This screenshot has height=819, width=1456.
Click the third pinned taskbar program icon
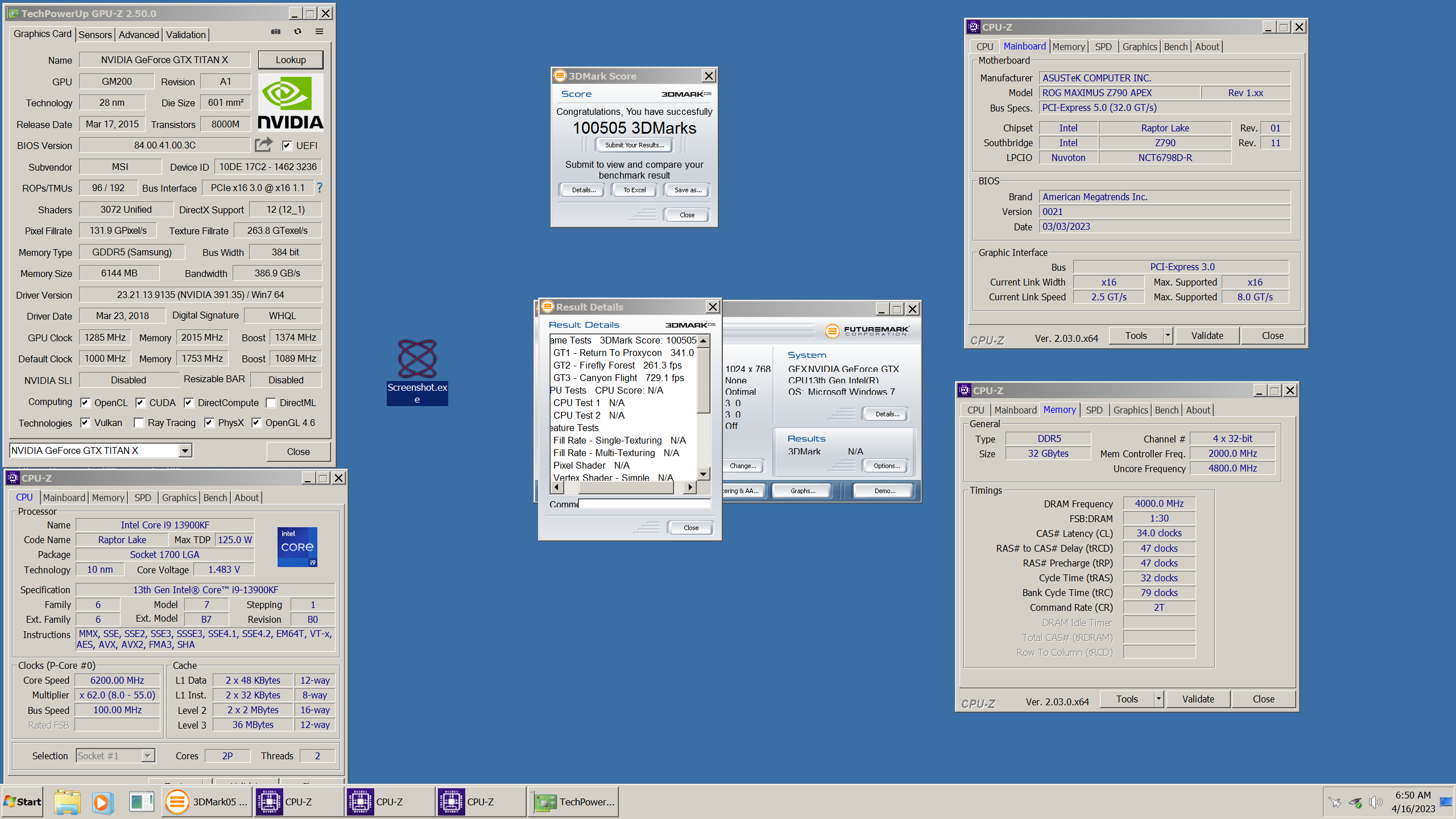coord(141,802)
